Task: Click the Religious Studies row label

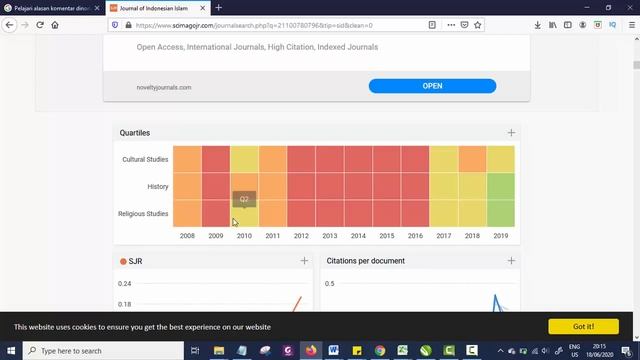Action: (x=143, y=214)
